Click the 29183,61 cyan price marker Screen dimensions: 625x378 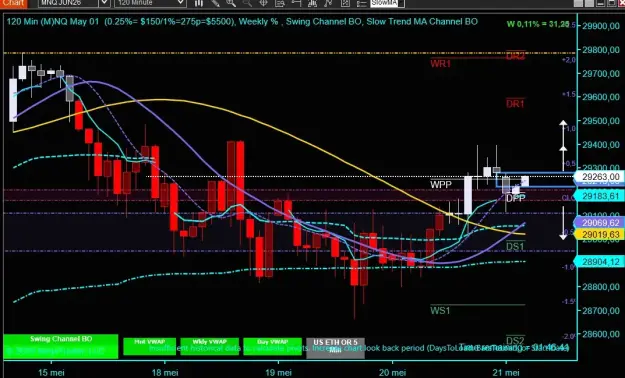pyautogui.click(x=599, y=196)
